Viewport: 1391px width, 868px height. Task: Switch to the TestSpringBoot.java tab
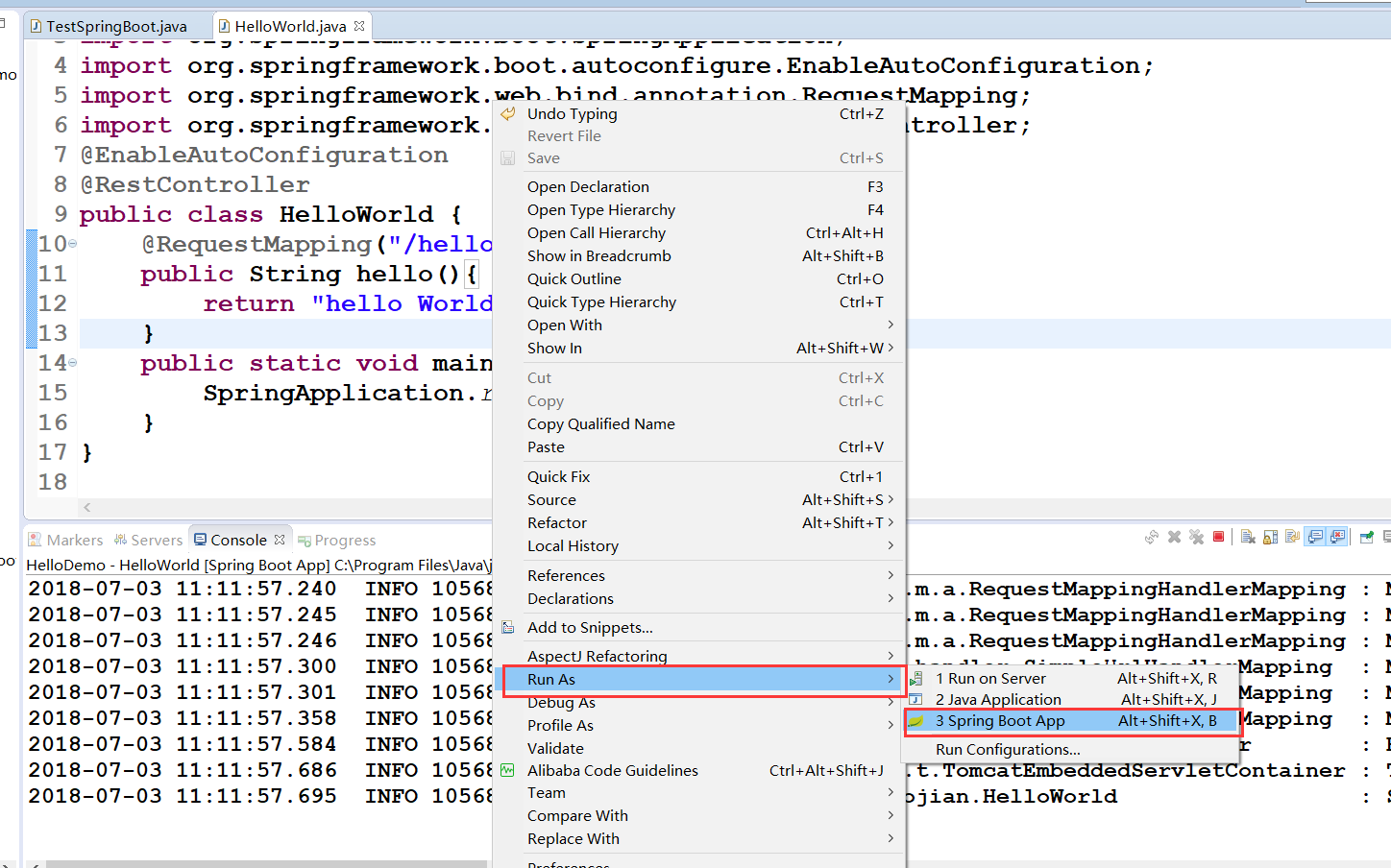pyautogui.click(x=115, y=26)
